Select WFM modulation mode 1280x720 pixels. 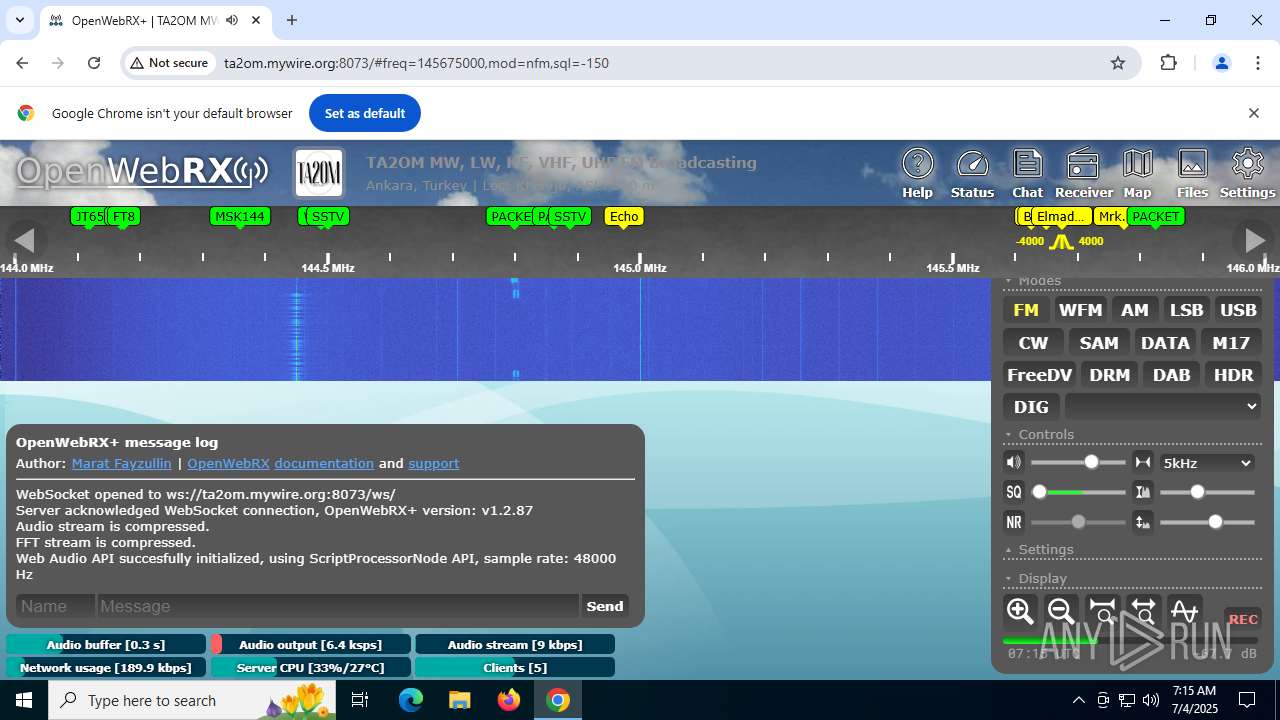point(1080,310)
